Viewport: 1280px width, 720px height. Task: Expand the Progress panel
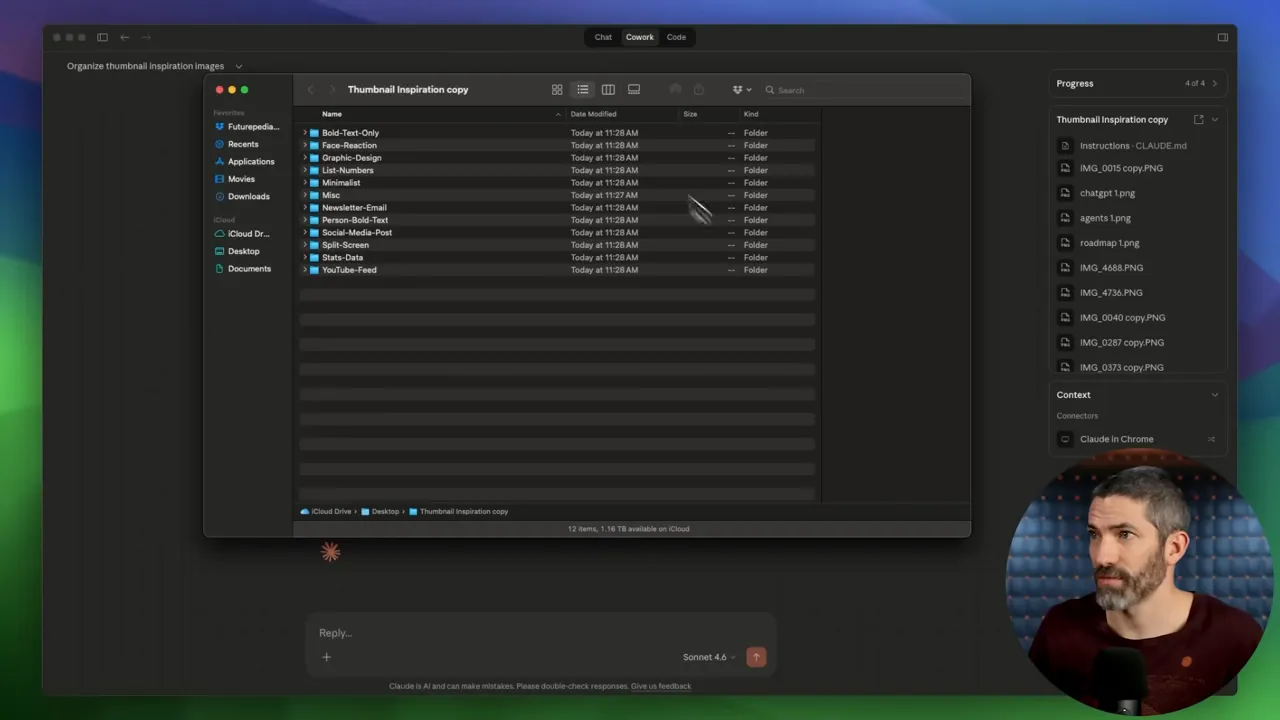[x=1215, y=83]
